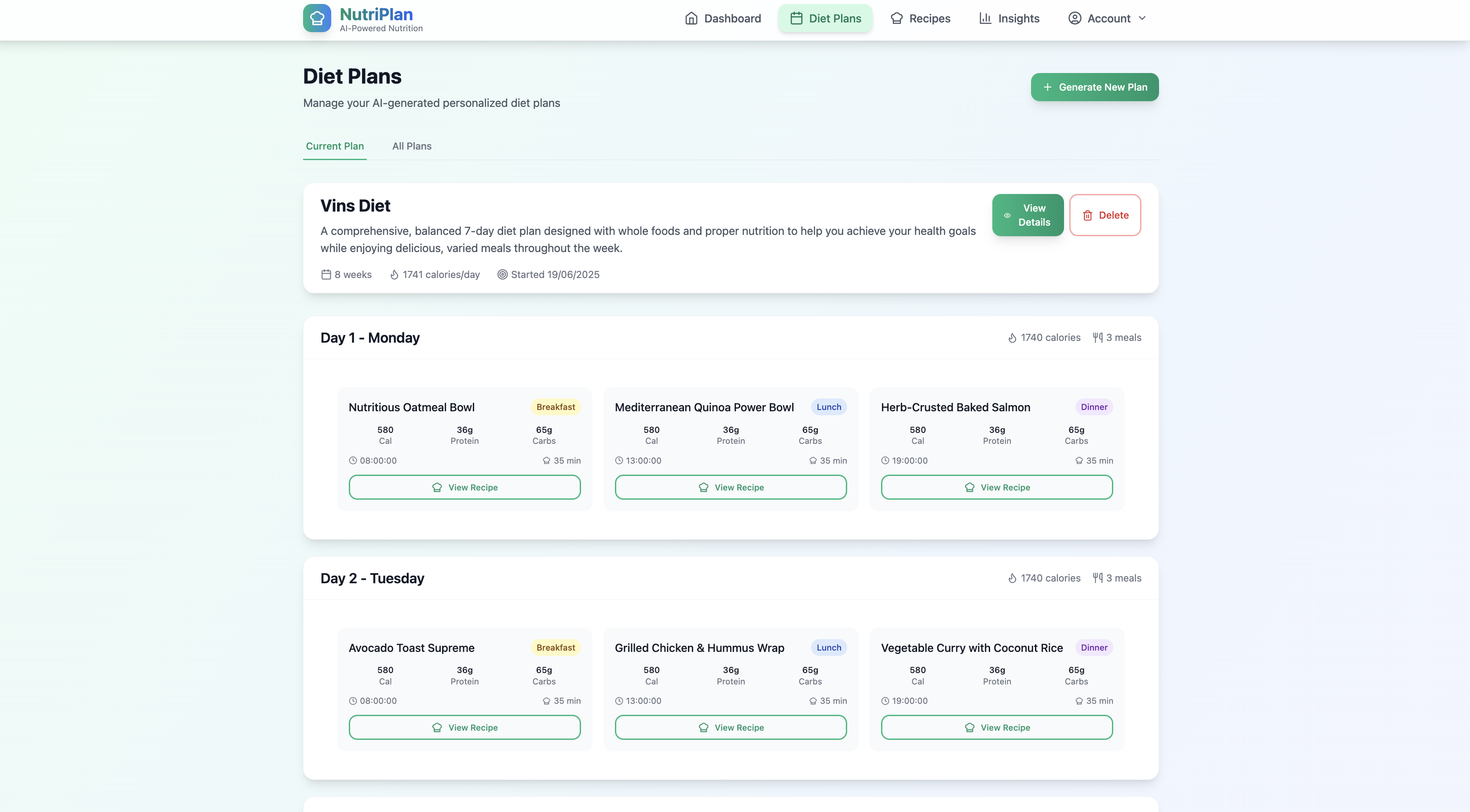1470x812 pixels.
Task: Click the Account user circle icon
Action: pyautogui.click(x=1075, y=18)
